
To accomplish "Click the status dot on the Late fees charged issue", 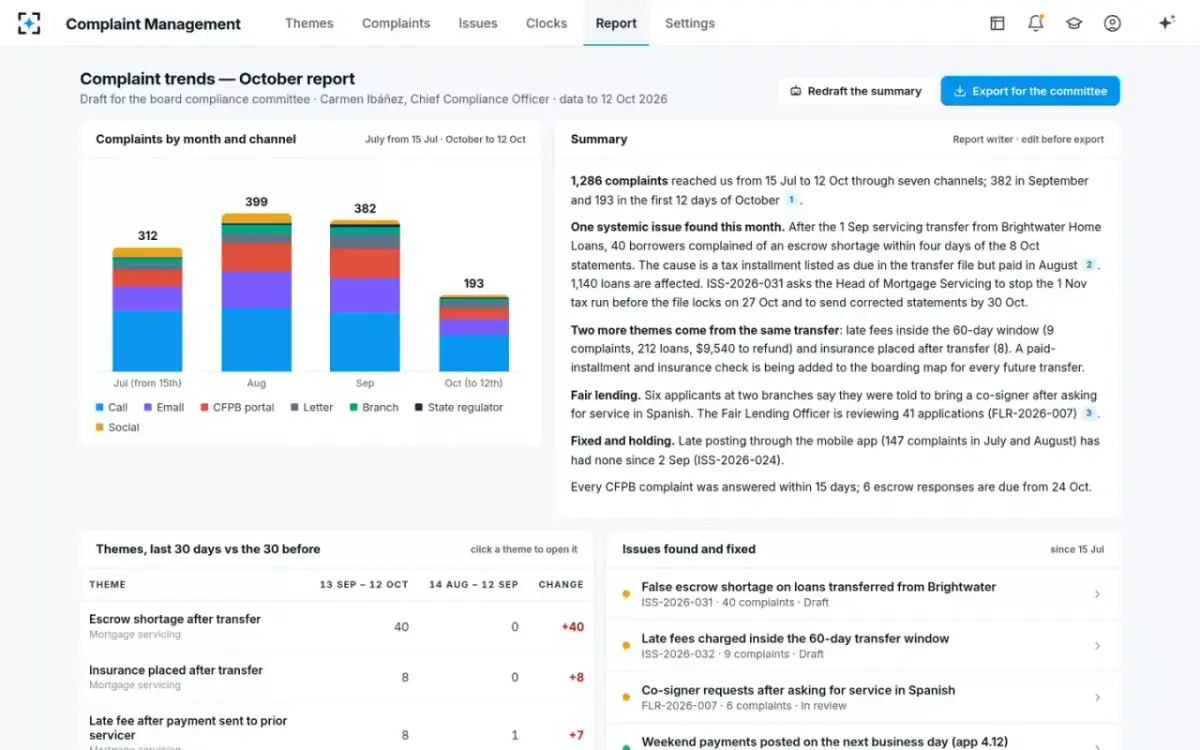I will tap(626, 646).
